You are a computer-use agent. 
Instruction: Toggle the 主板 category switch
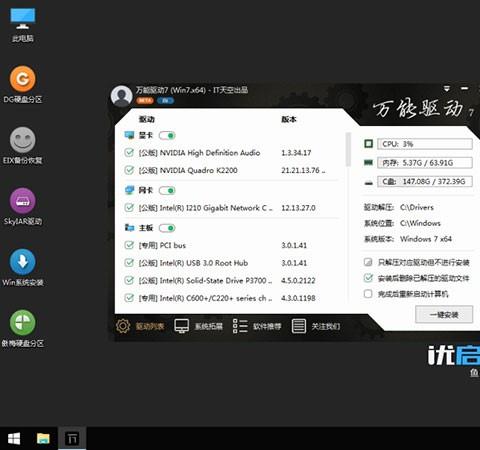tap(167, 228)
